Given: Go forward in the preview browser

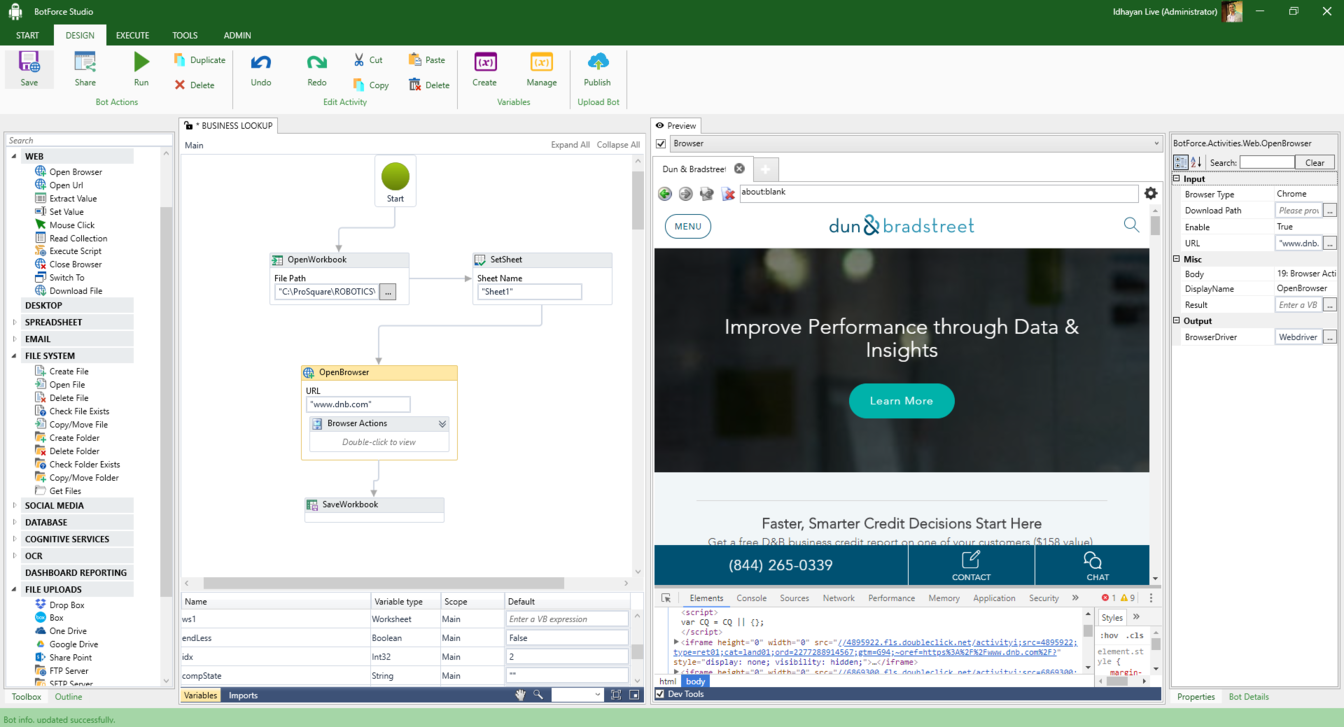Looking at the screenshot, I should [x=686, y=193].
